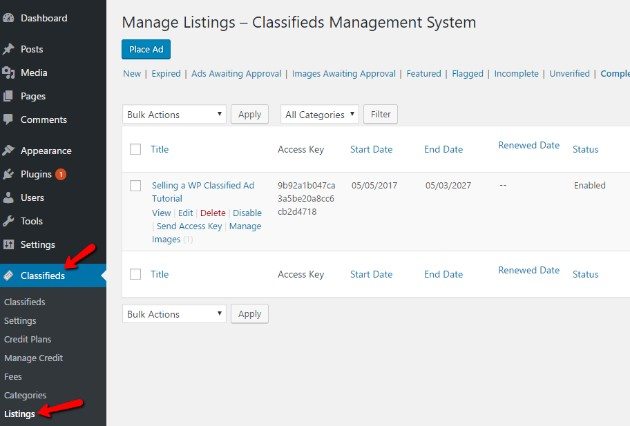The height and width of the screenshot is (426, 630).
Task: Click the Tools wrench icon
Action: tap(8, 221)
